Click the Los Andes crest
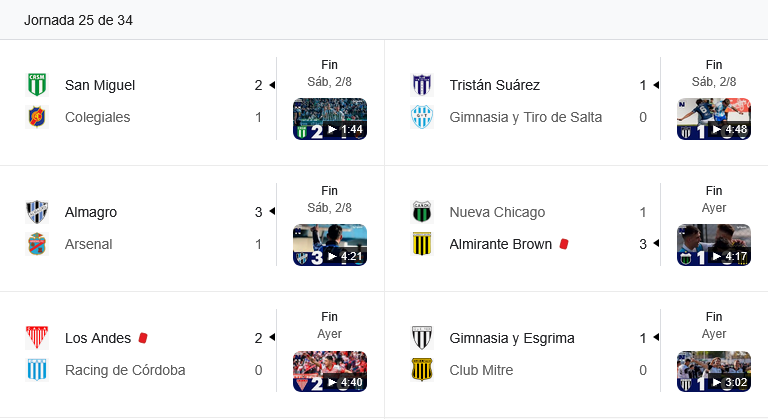The width and height of the screenshot is (768, 419). pos(37,338)
